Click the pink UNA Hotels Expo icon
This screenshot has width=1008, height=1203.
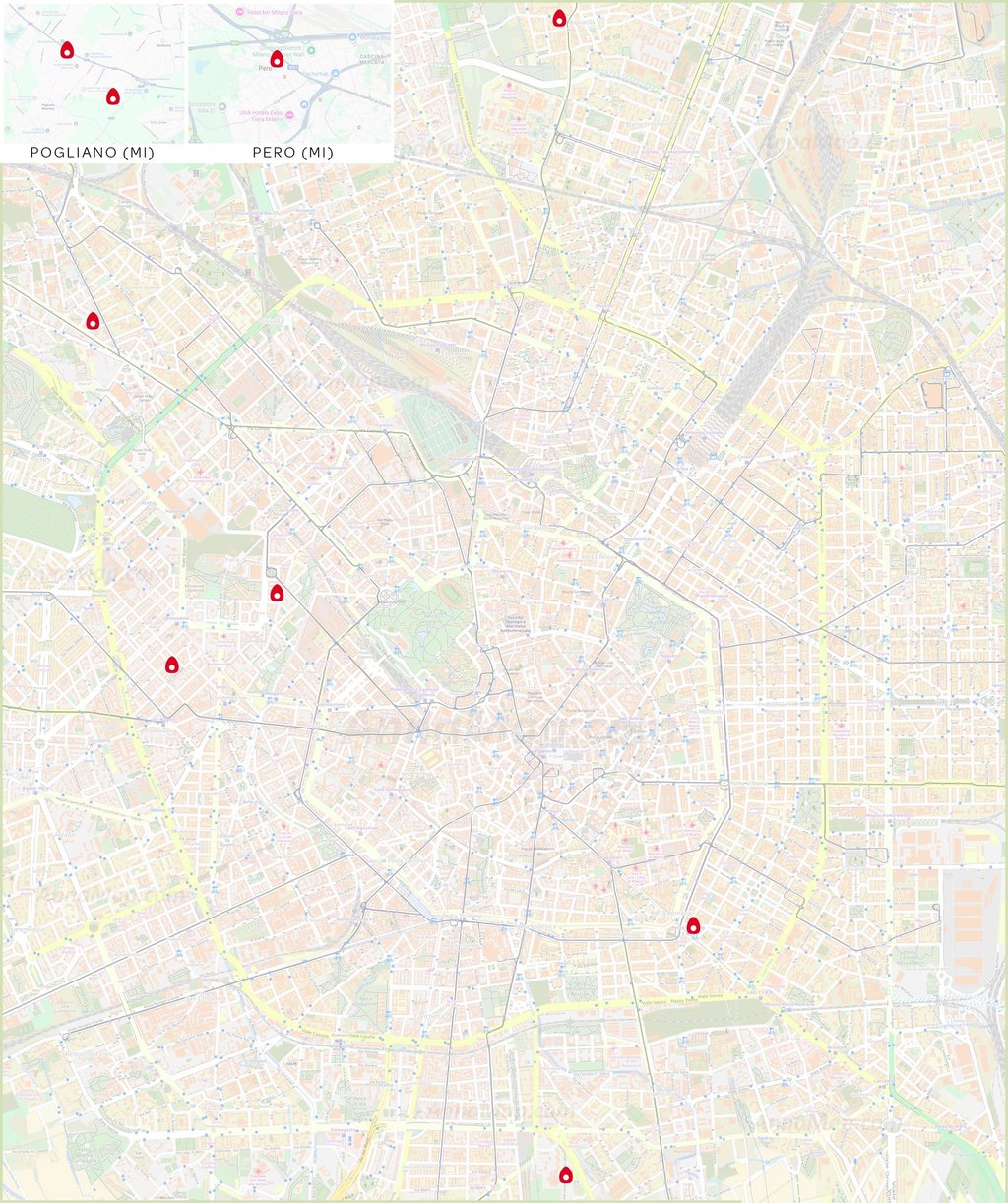tap(289, 115)
